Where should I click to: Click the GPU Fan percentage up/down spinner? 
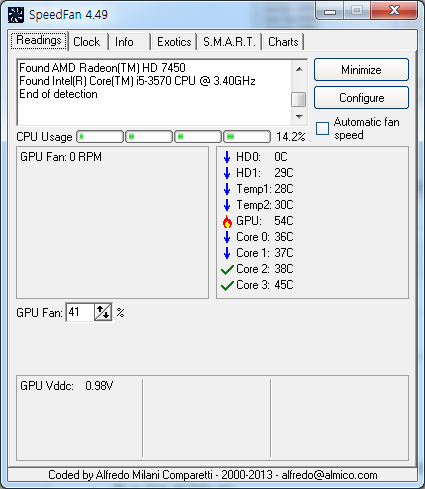[x=103, y=312]
